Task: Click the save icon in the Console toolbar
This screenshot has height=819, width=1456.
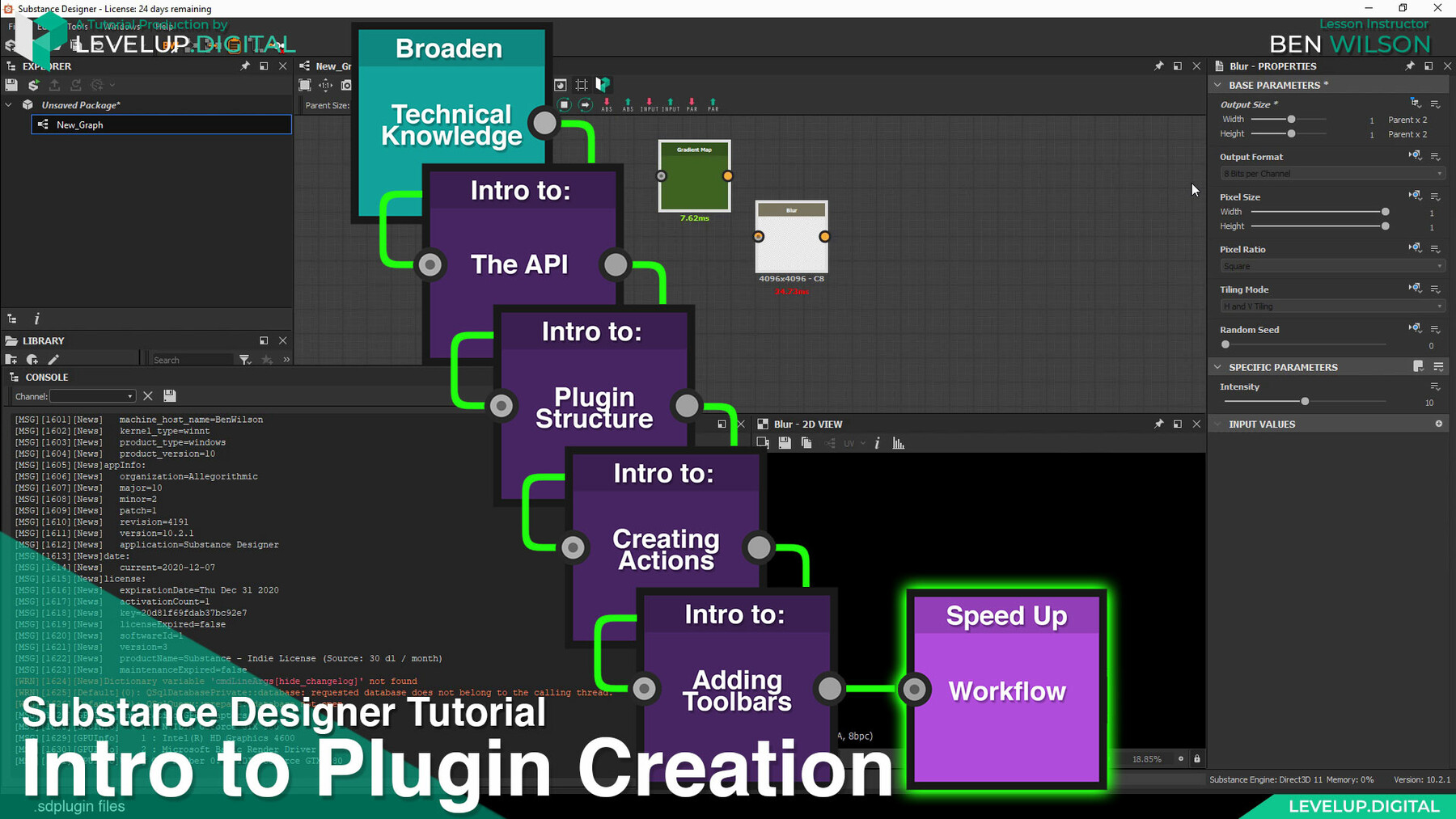Action: 170,396
